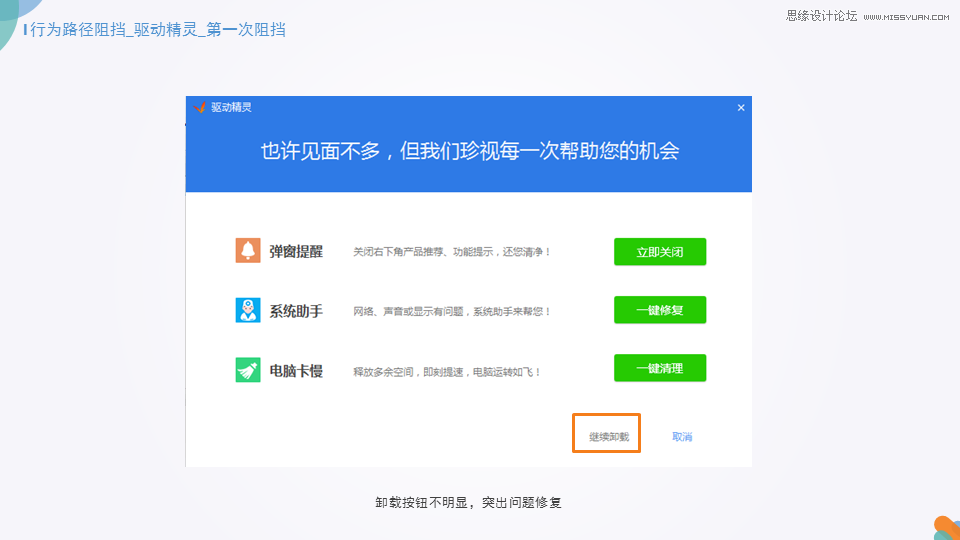Screen dimensions: 960x540
Task: Click the description starting 释放多余空间
Action: point(447,372)
